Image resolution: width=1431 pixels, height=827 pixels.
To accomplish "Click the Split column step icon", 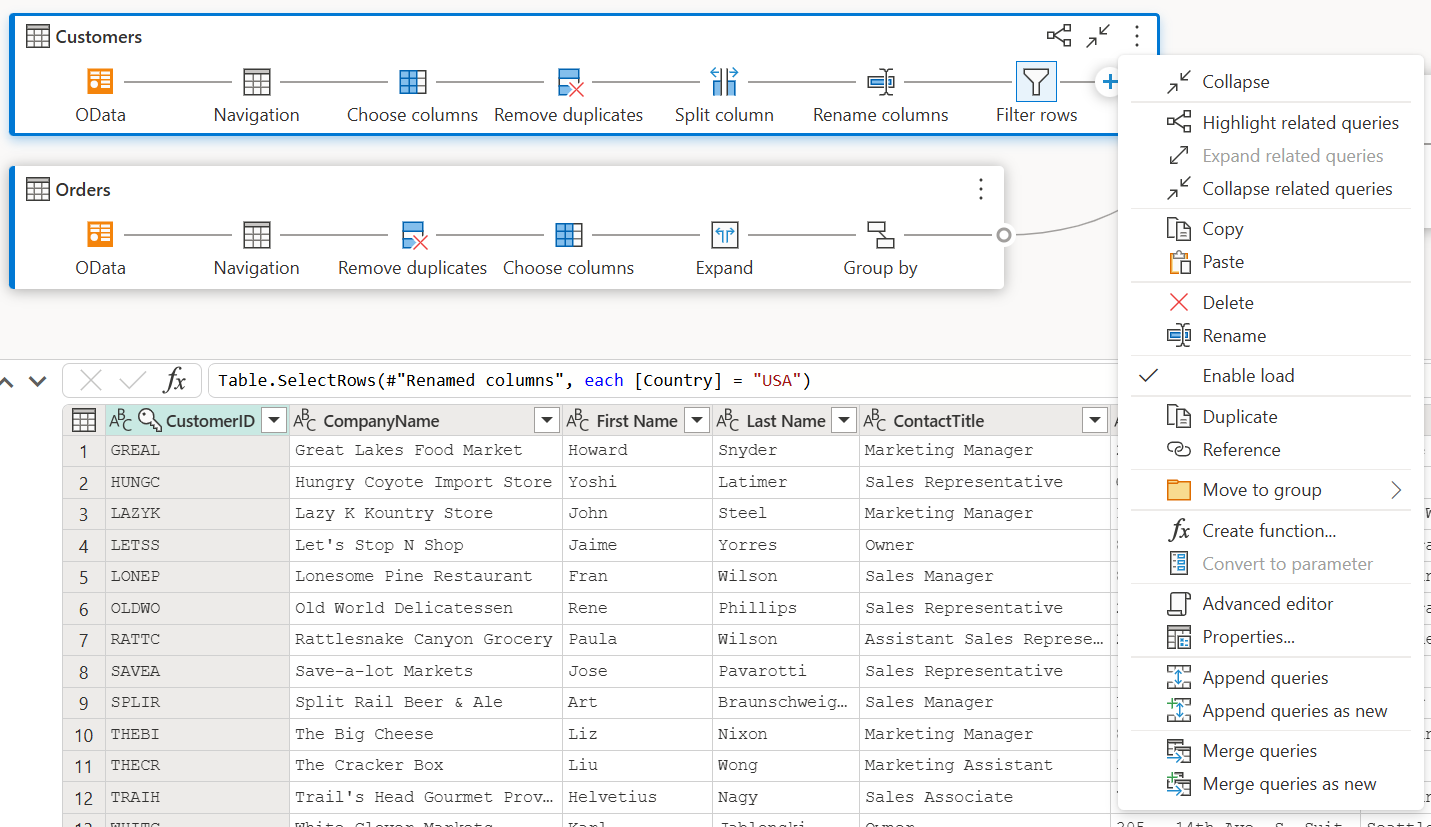I will (724, 82).
